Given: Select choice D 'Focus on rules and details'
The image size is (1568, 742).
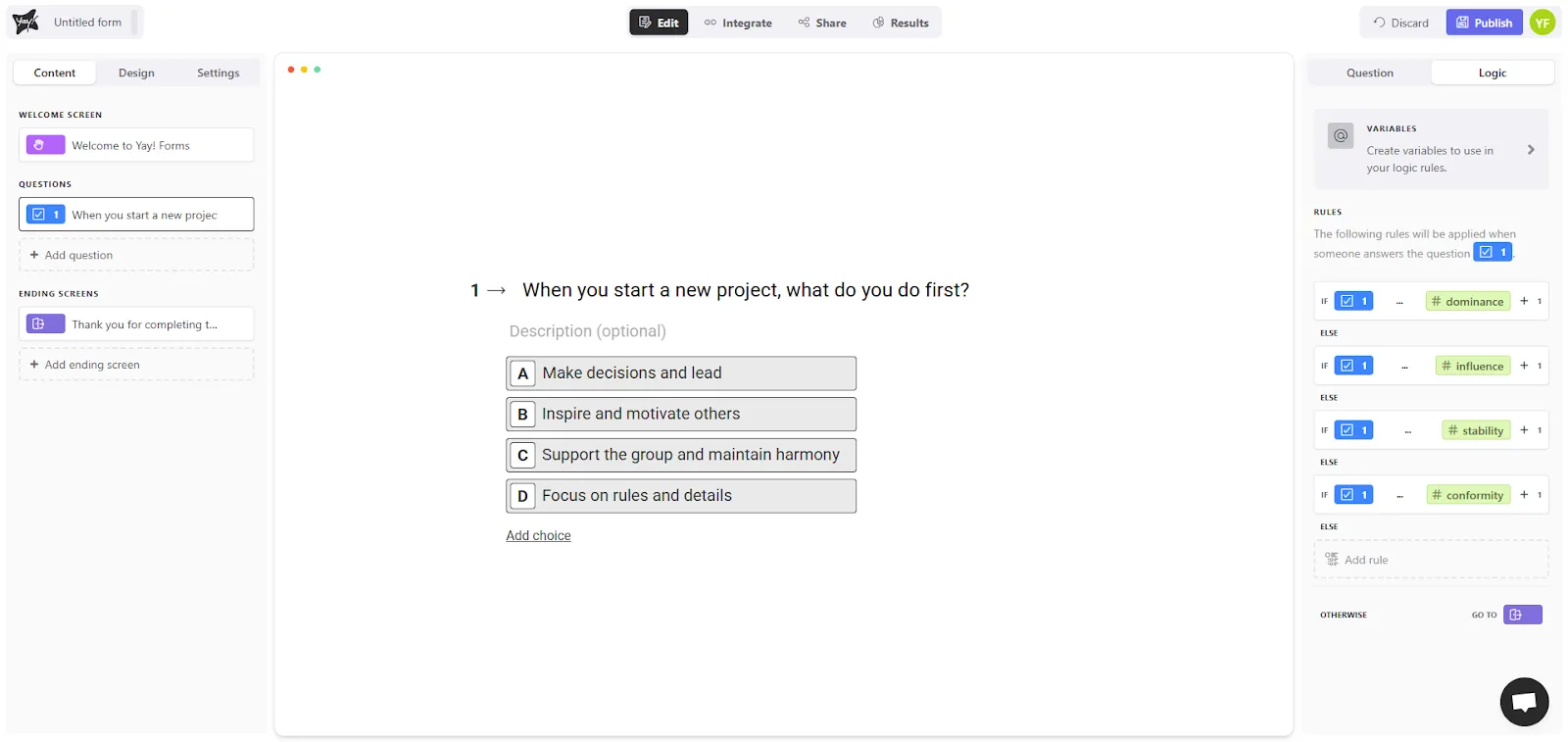Looking at the screenshot, I should tap(680, 496).
